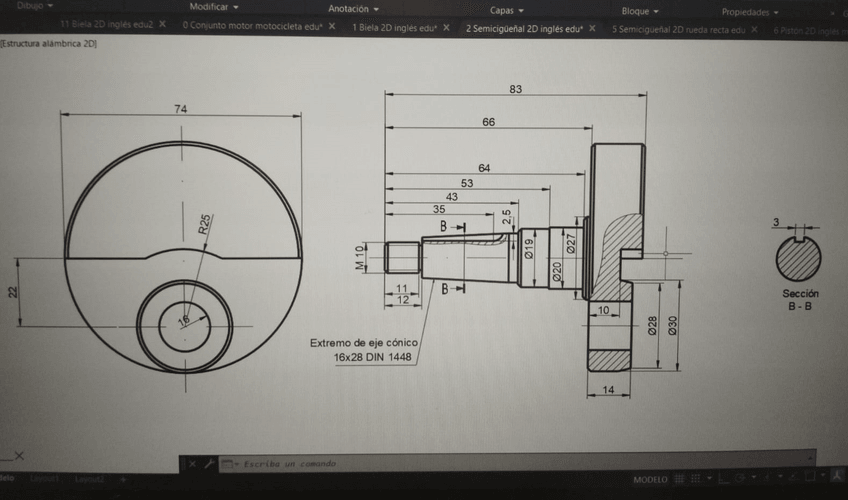Select the 14 width dimension at bottom
The image size is (848, 500).
pos(608,390)
